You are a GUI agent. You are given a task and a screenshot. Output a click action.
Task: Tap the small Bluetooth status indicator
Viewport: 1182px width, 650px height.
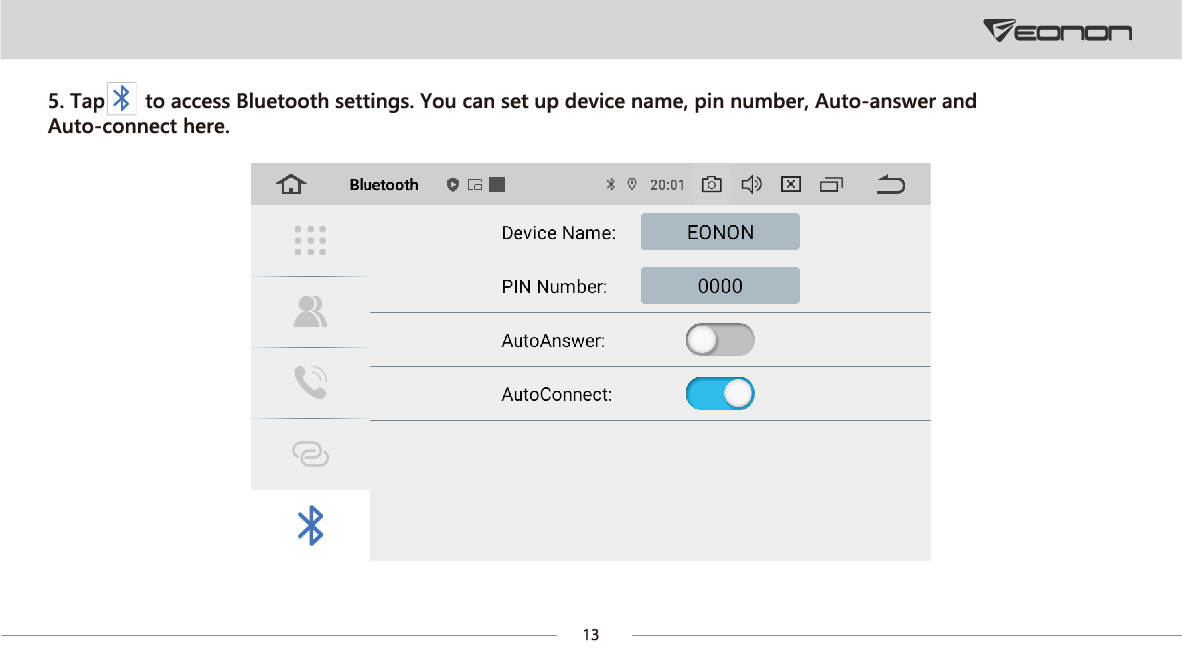[611, 184]
